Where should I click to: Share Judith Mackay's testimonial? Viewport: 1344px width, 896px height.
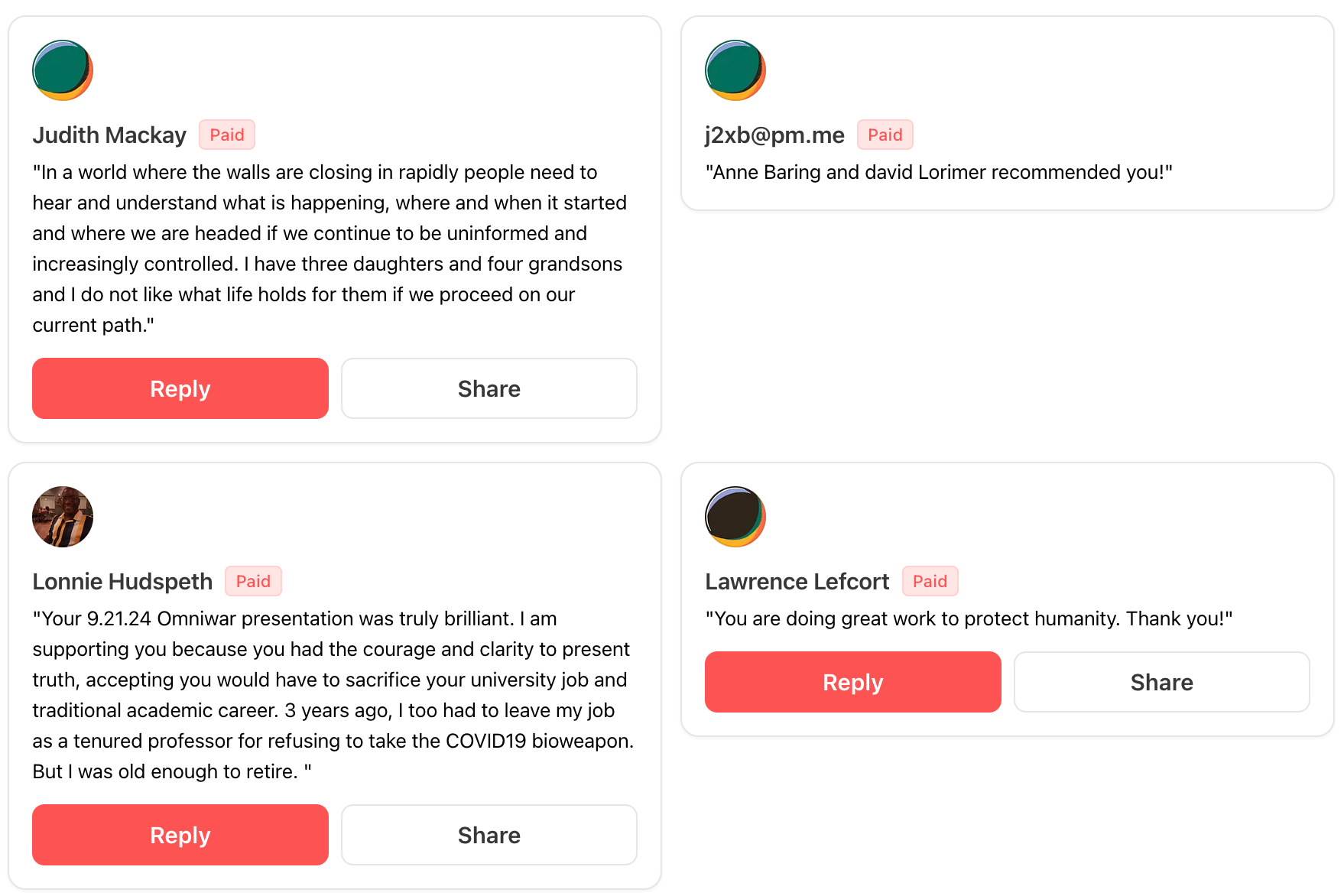pos(489,388)
